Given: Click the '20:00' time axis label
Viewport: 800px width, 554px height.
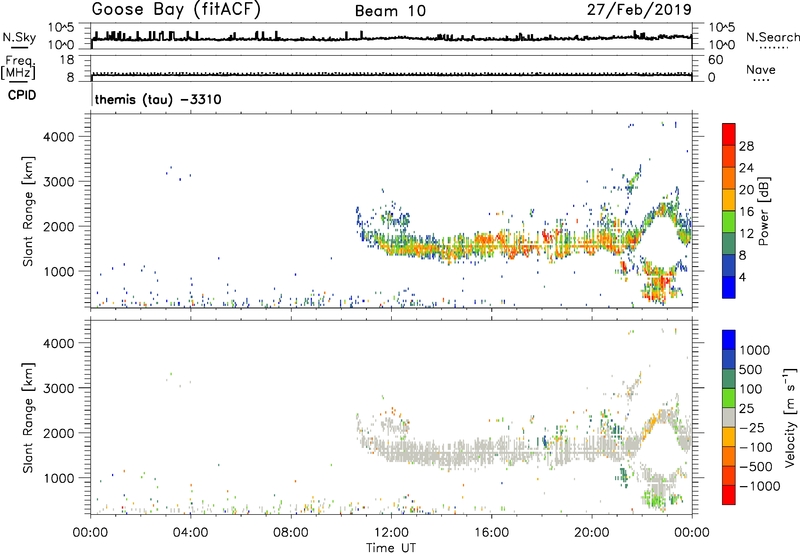Looking at the screenshot, I should click(591, 533).
